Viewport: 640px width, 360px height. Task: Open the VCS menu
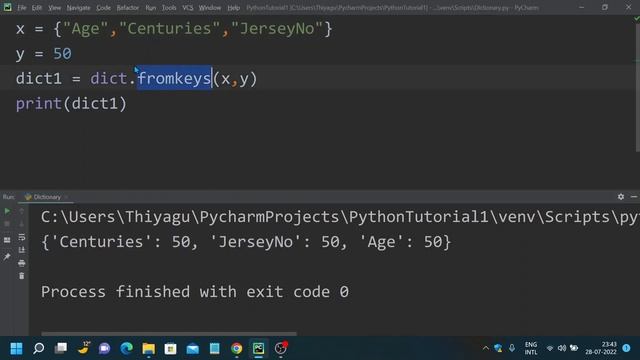point(188,8)
